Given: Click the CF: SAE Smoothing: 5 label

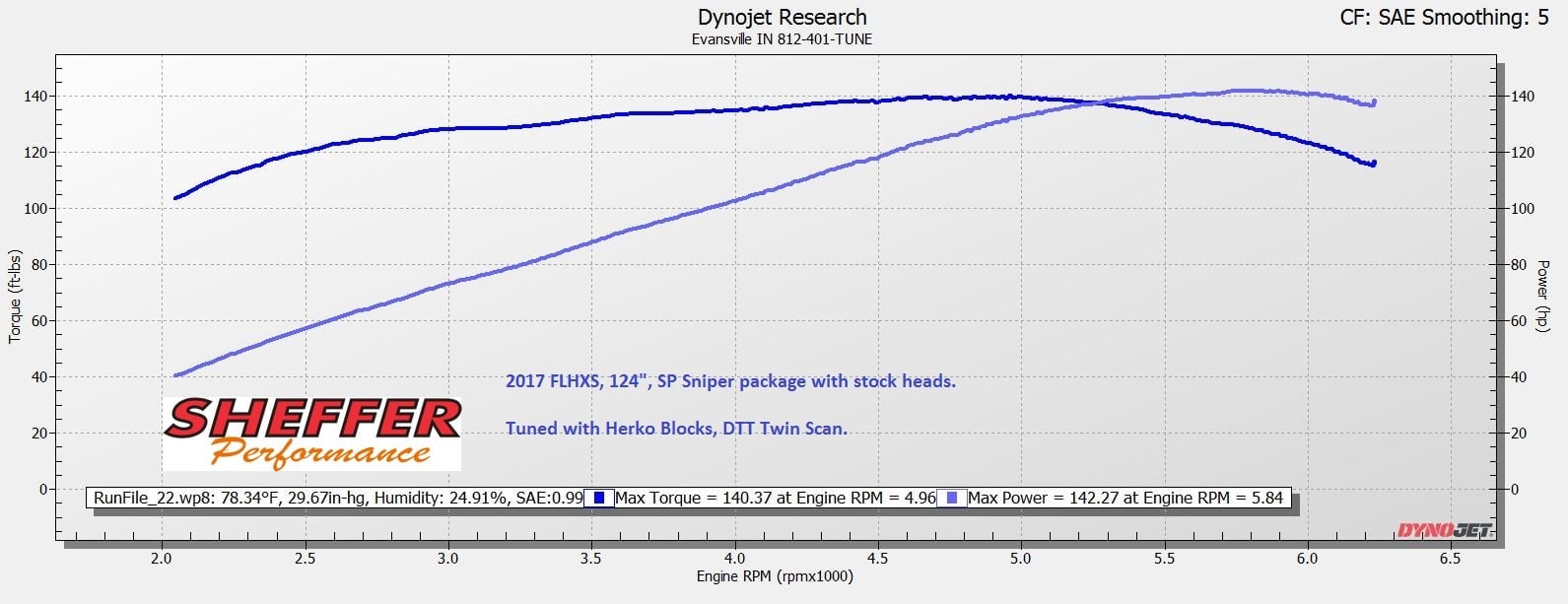Looking at the screenshot, I should click(1444, 18).
